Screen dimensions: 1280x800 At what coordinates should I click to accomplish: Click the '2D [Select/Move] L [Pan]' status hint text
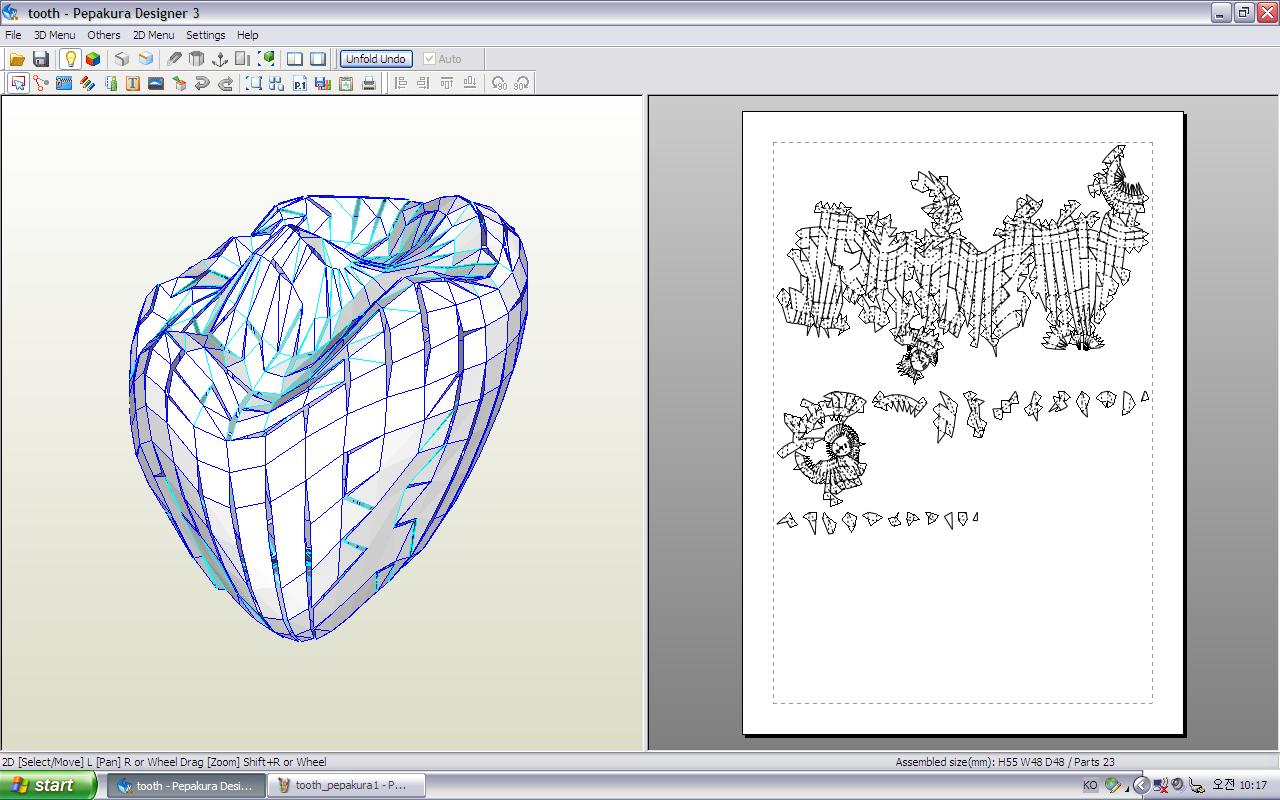(x=74, y=762)
